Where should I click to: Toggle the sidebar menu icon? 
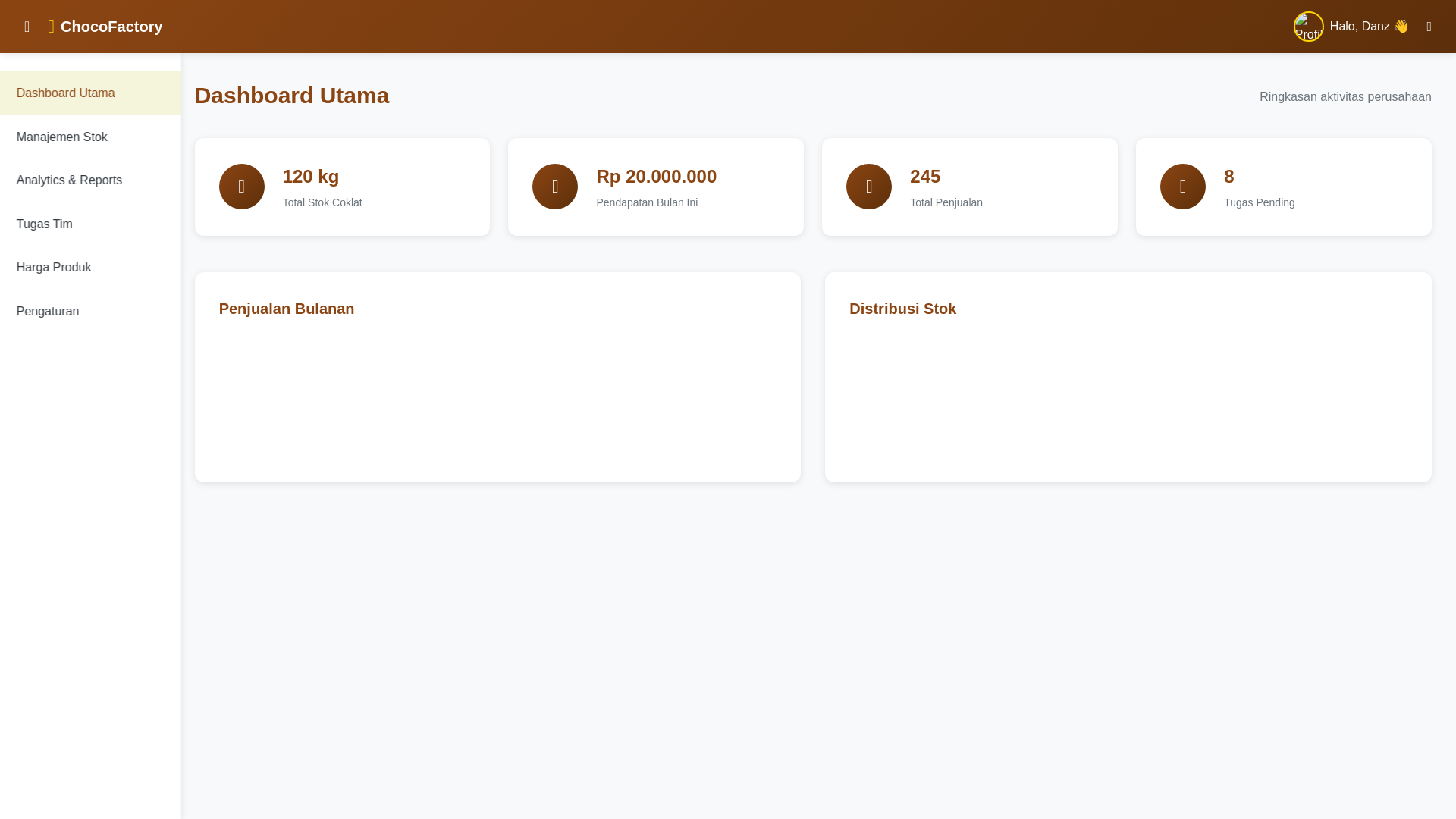tap(27, 27)
